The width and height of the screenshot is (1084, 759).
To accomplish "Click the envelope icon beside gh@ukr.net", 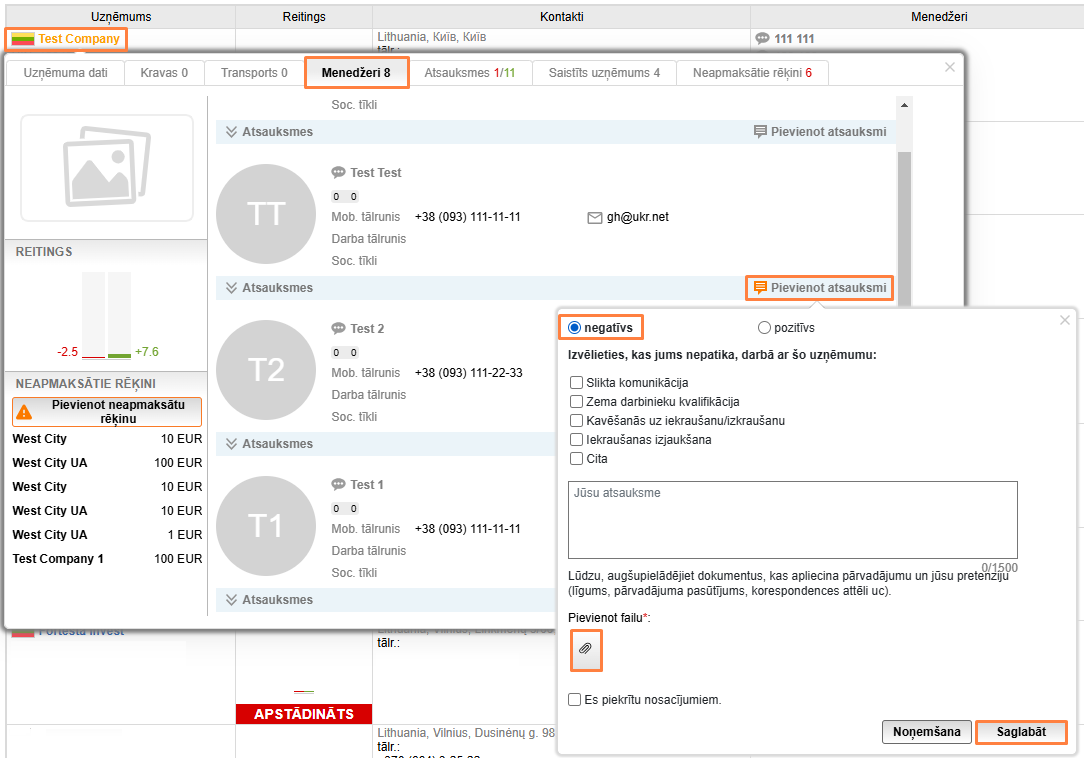I will 594,217.
